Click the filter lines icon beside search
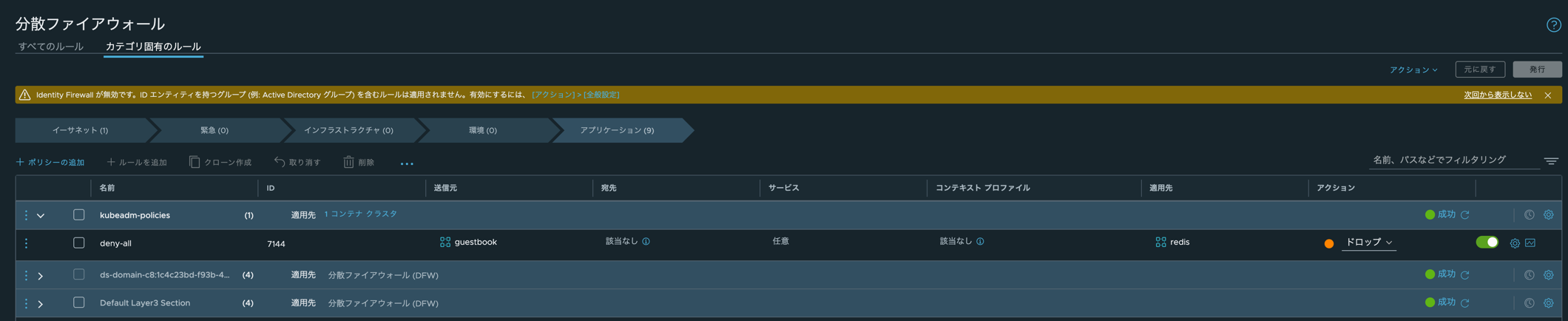The height and width of the screenshot is (321, 1568). [1551, 161]
